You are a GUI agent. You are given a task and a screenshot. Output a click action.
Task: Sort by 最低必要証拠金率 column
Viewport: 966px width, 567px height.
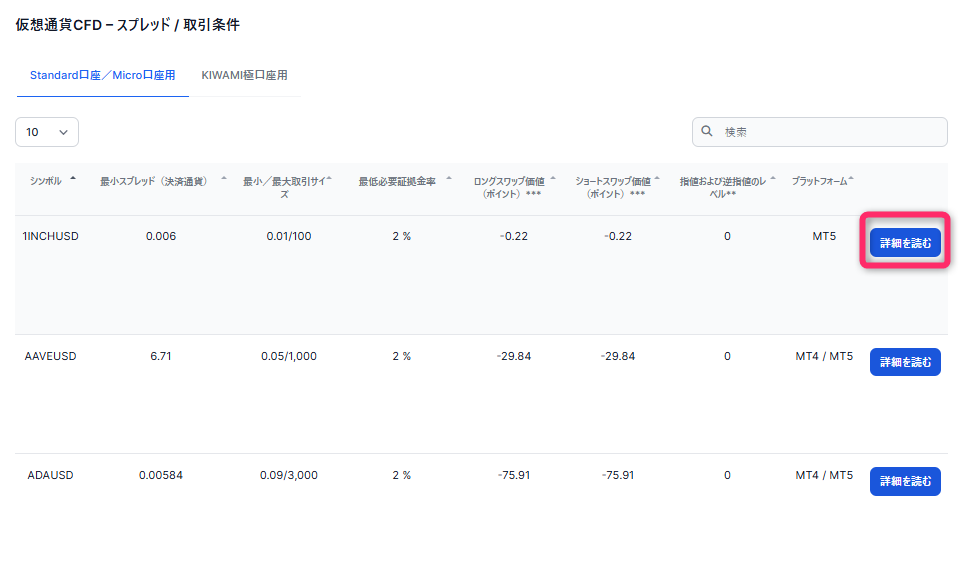point(397,181)
